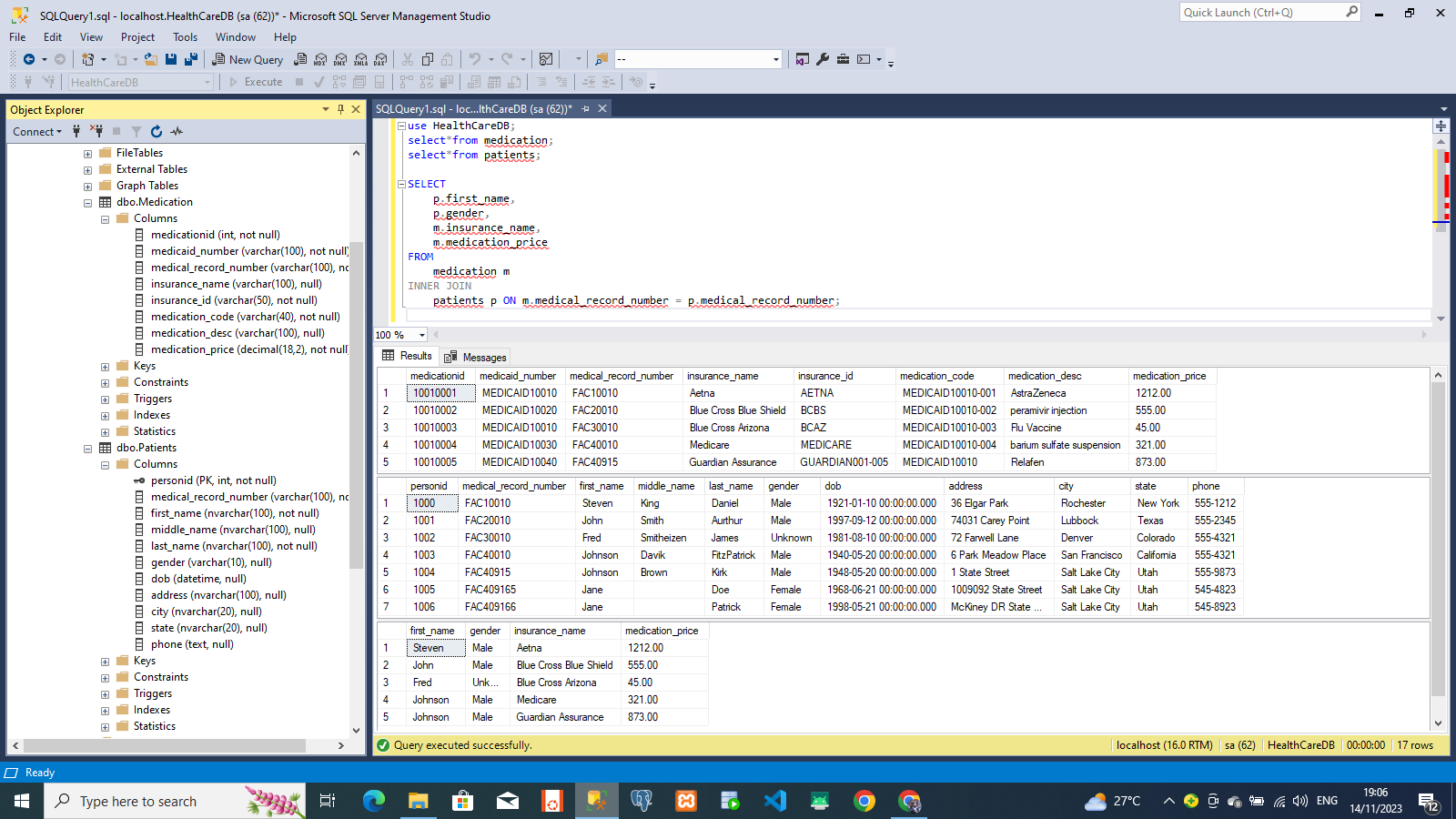The height and width of the screenshot is (819, 1456).
Task: Switch to the Messages tab
Action: point(475,358)
